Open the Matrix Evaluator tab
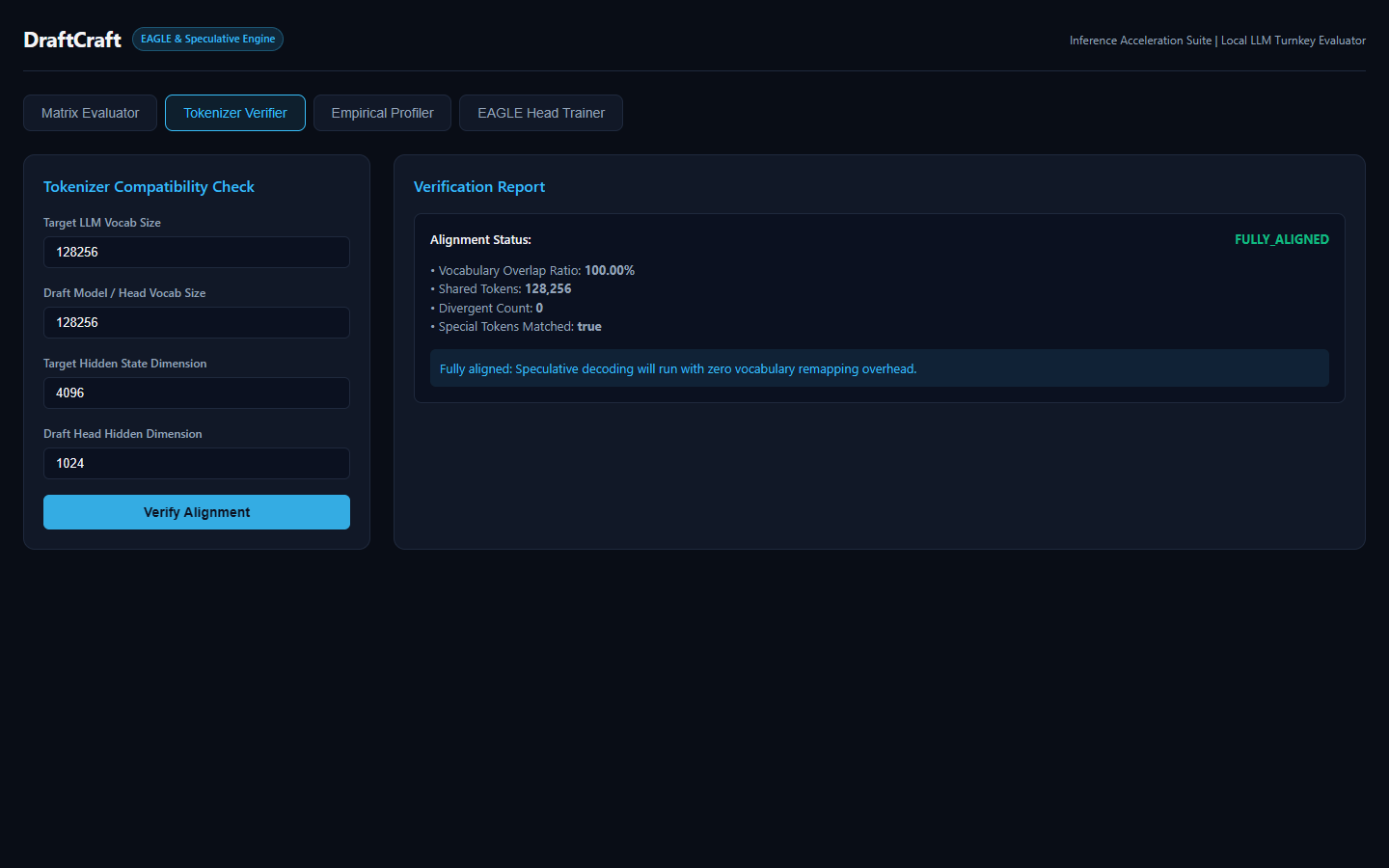This screenshot has width=1389, height=868. tap(90, 113)
